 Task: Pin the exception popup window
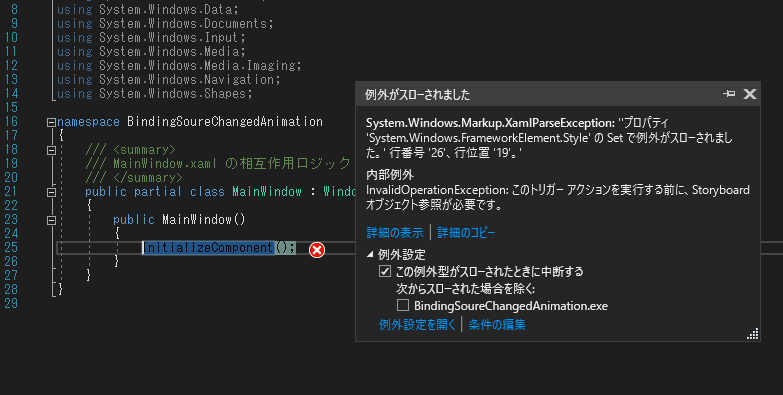pyautogui.click(x=729, y=94)
